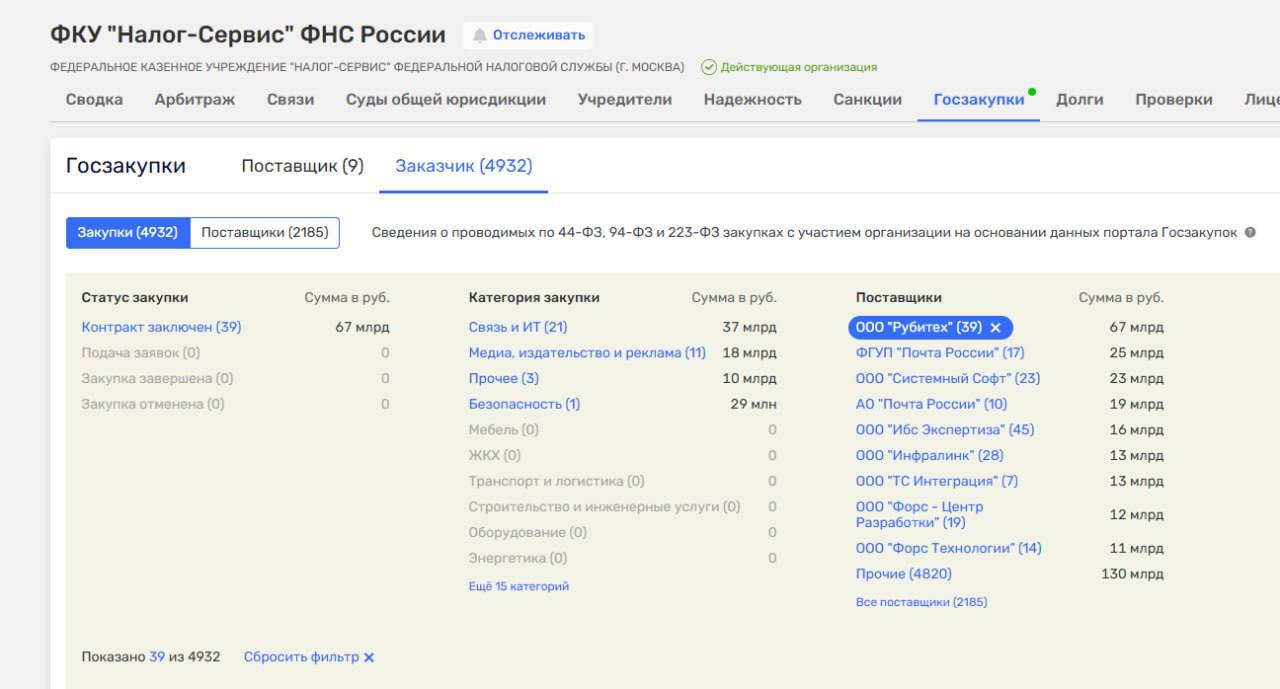Select the Госзакупки top navigation tab
The width and height of the screenshot is (1280, 689).
979,99
